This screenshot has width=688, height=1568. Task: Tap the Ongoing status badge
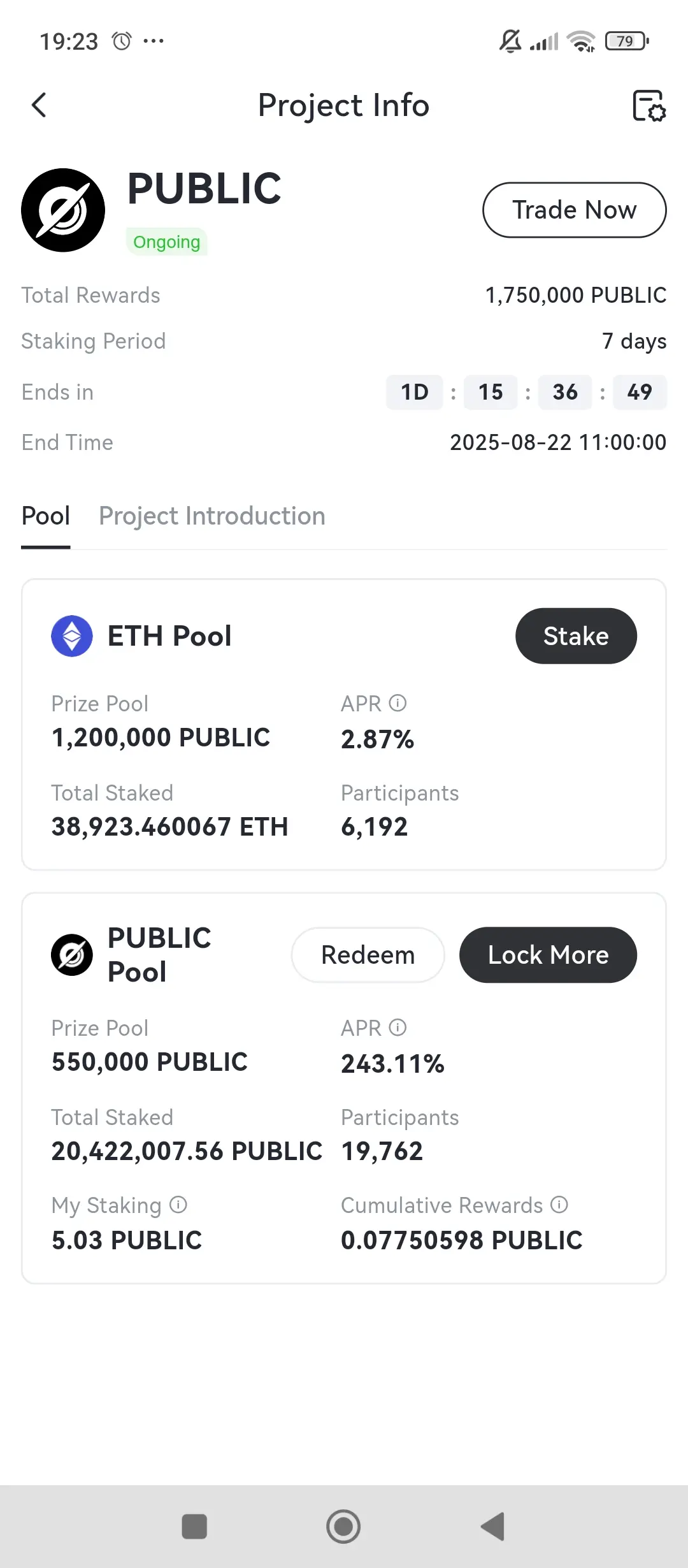point(167,242)
